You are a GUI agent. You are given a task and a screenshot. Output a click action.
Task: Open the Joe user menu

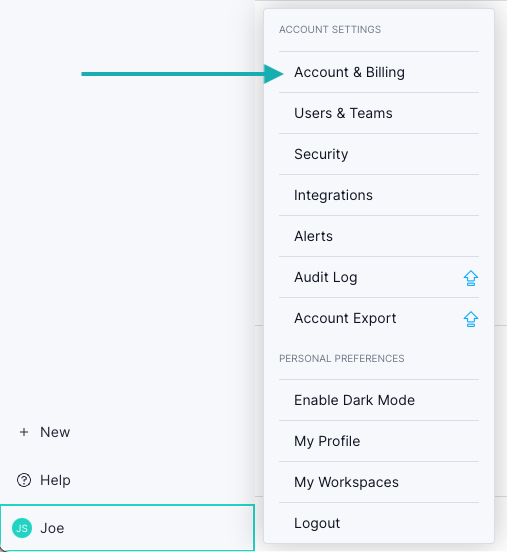coord(127,528)
